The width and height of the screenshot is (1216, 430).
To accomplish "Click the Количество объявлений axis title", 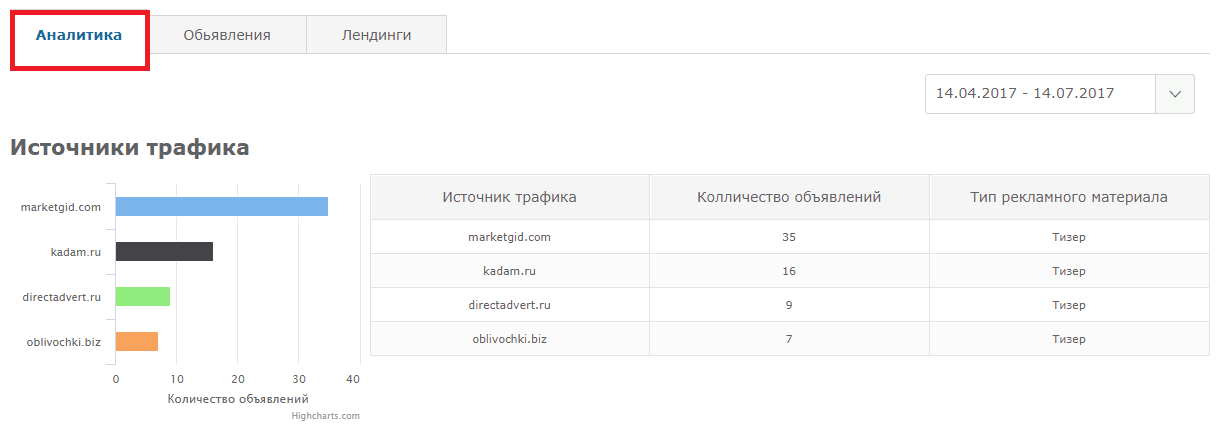I will pos(238,399).
